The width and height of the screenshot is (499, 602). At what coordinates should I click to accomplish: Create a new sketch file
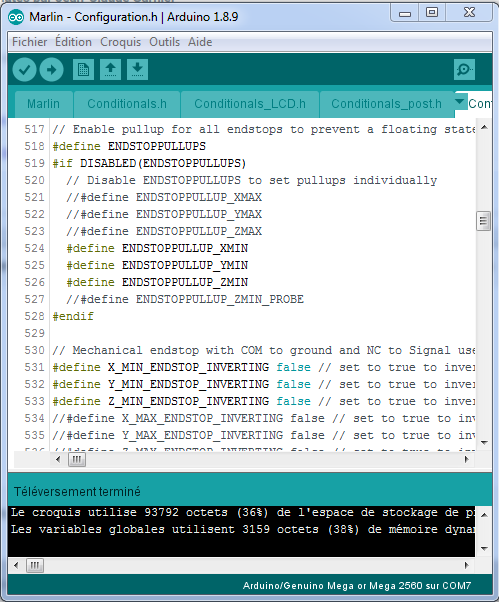point(83,70)
